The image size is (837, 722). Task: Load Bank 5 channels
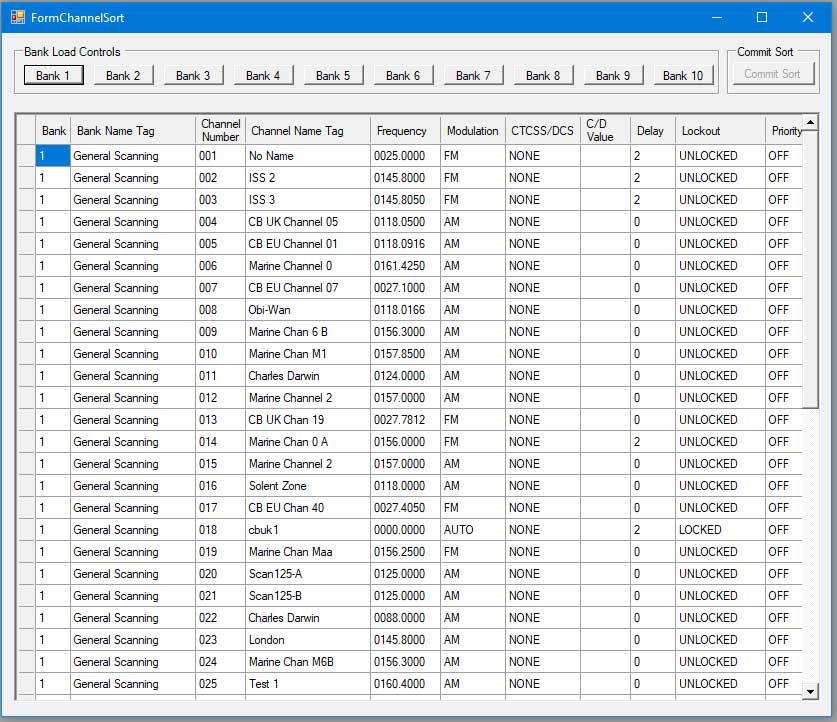[x=333, y=75]
